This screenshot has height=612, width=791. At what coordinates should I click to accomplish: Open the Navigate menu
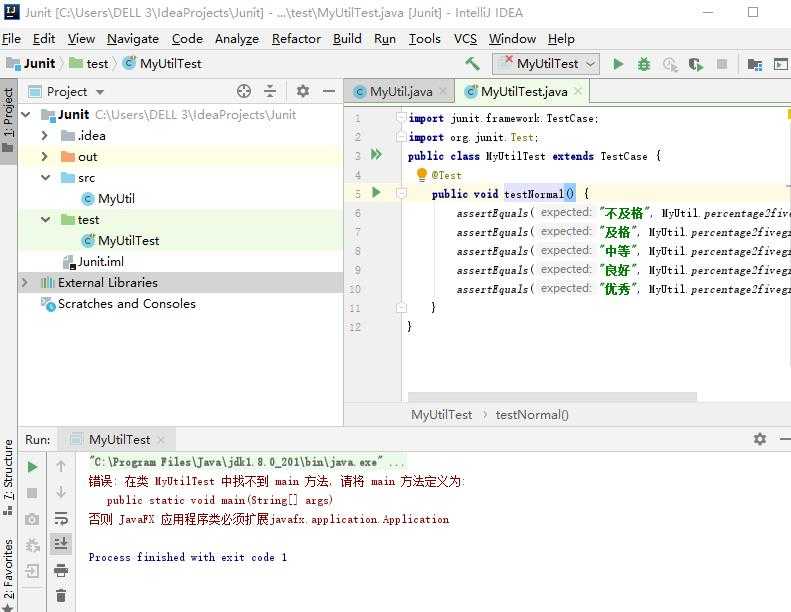(x=133, y=39)
